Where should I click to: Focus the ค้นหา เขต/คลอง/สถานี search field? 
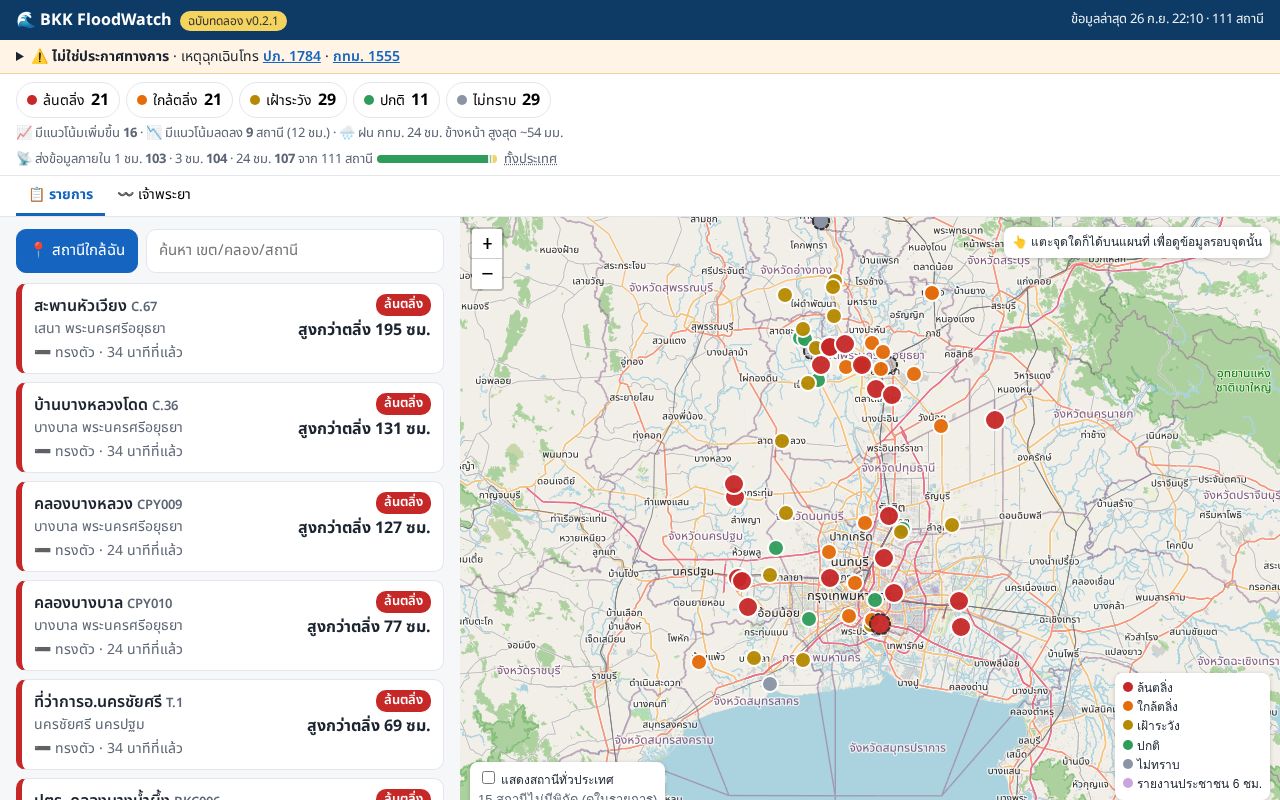pos(295,250)
